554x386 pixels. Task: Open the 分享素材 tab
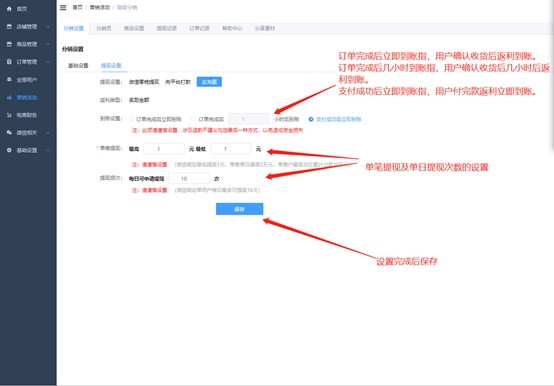pos(265,28)
